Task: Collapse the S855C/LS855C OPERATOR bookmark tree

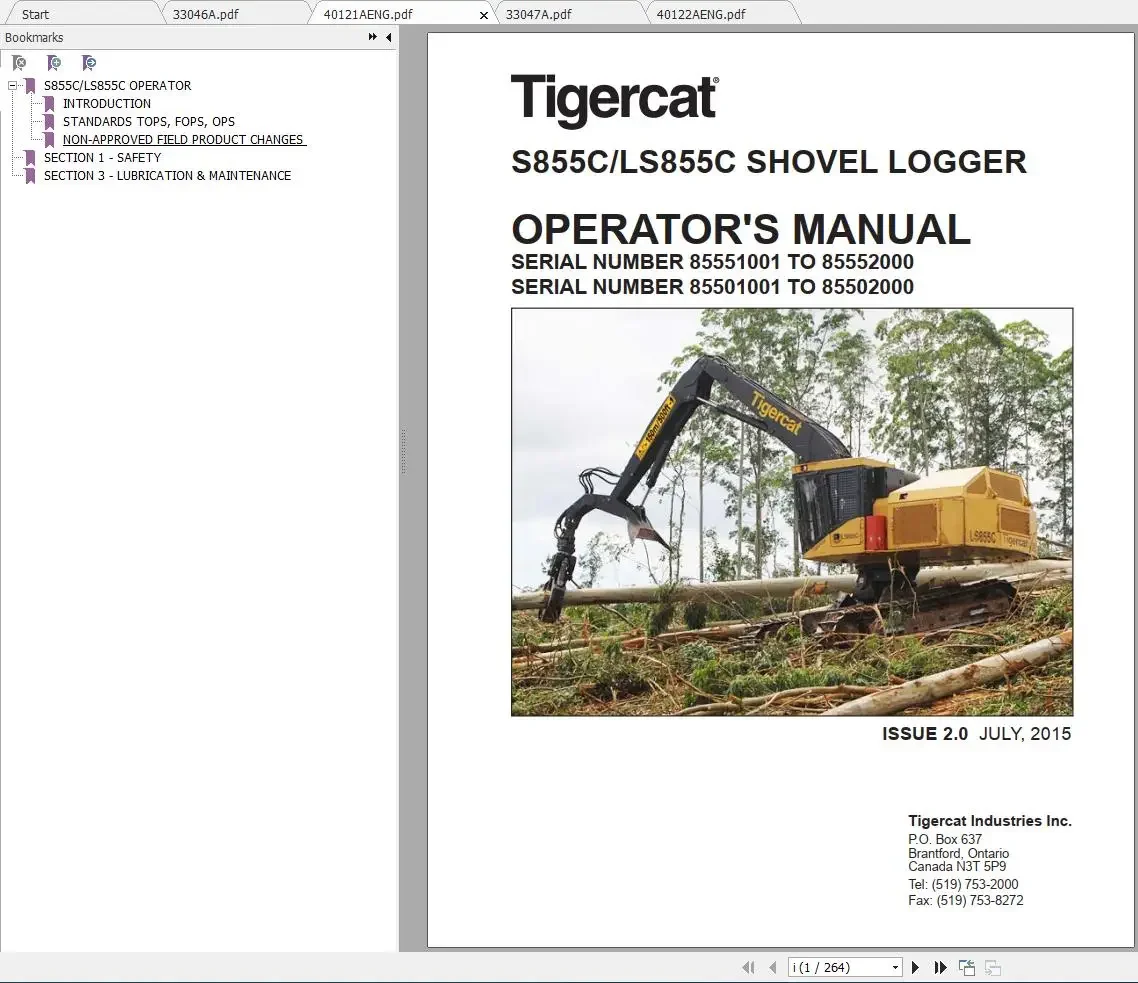Action: coord(10,85)
